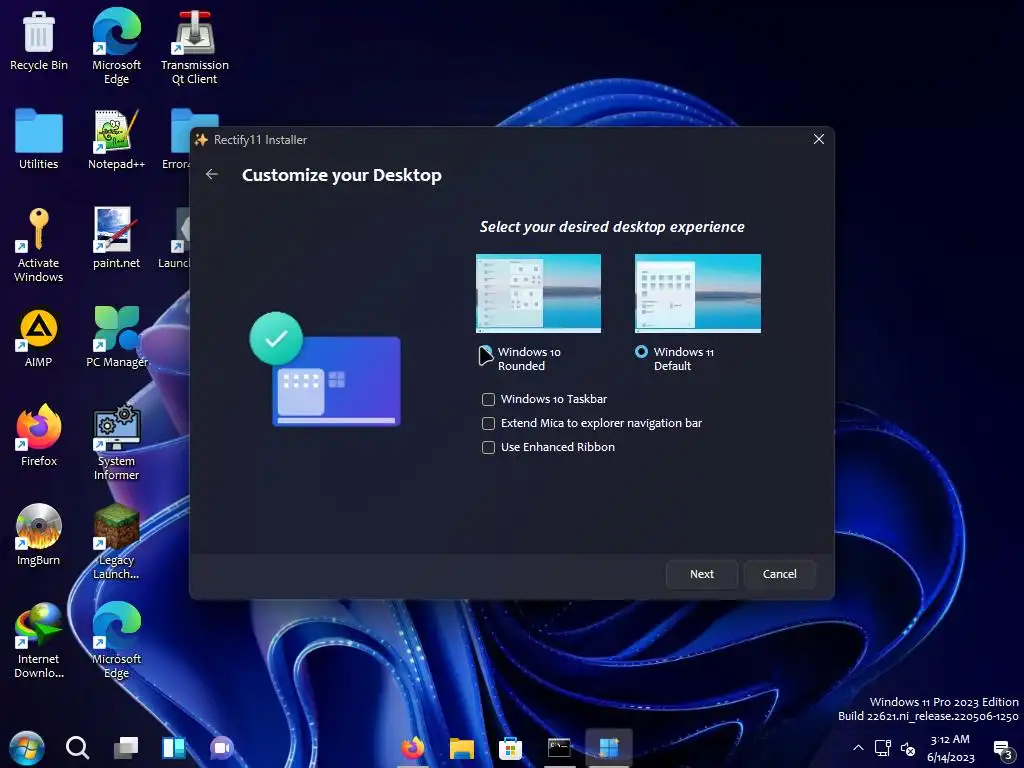Open taskbar Search magnifier
Viewport: 1024px width, 768px height.
[77, 748]
